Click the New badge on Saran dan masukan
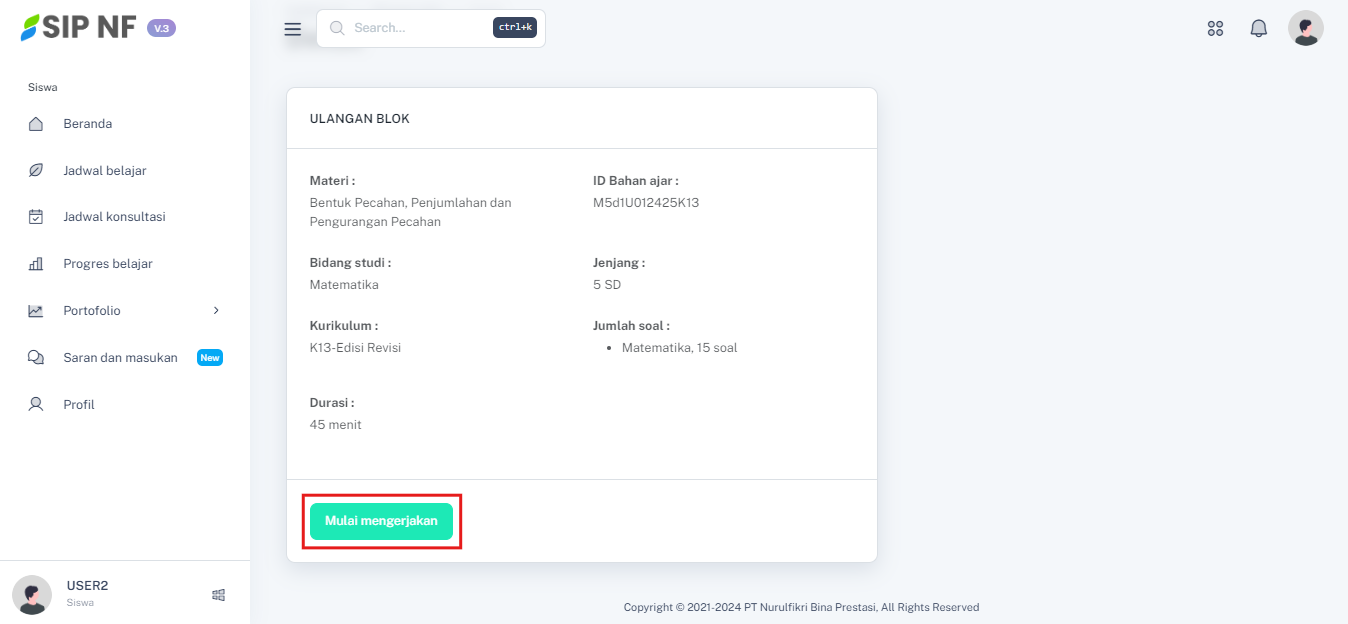Screen dimensions: 1348x624 (x=210, y=358)
